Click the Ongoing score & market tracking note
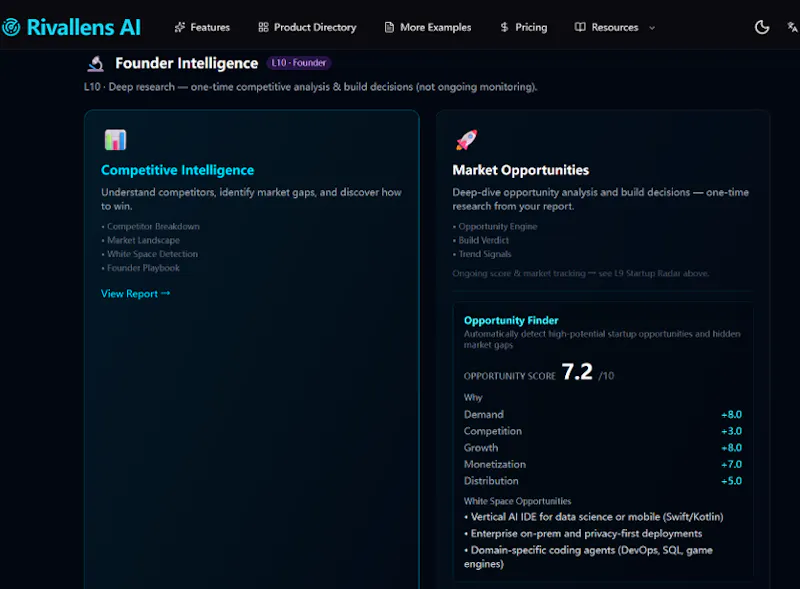The image size is (800, 589). (581, 274)
